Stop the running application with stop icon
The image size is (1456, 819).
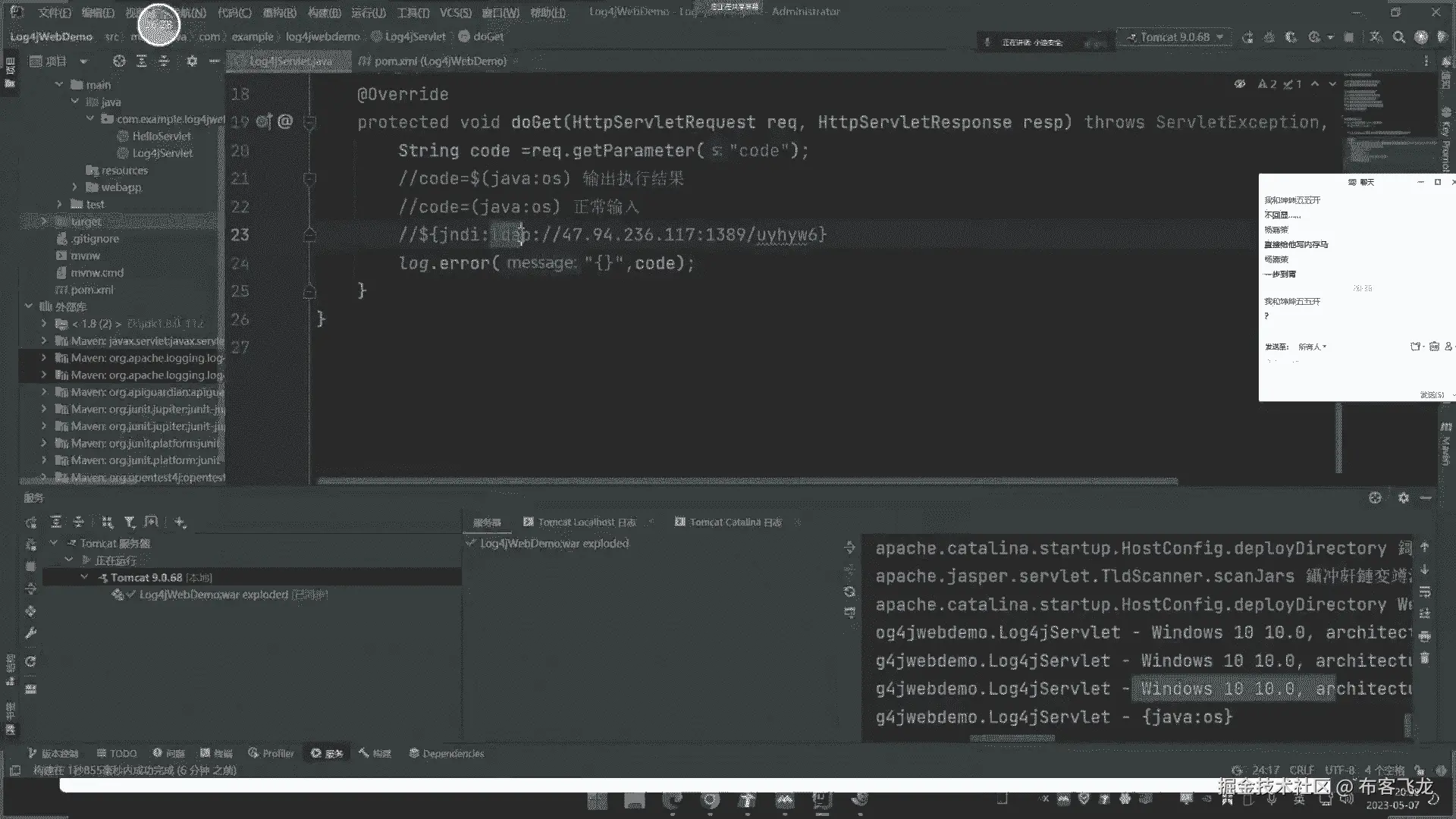coord(1349,37)
